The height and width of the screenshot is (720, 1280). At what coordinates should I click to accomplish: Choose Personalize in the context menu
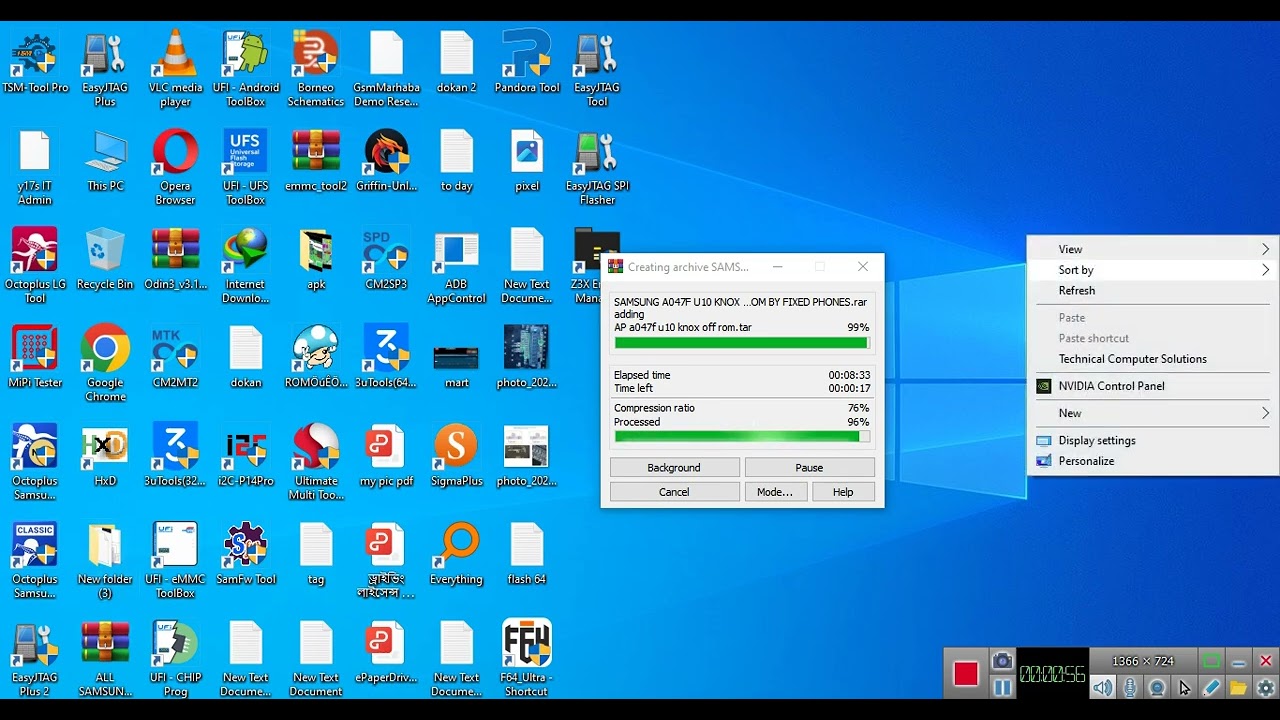(1152, 461)
